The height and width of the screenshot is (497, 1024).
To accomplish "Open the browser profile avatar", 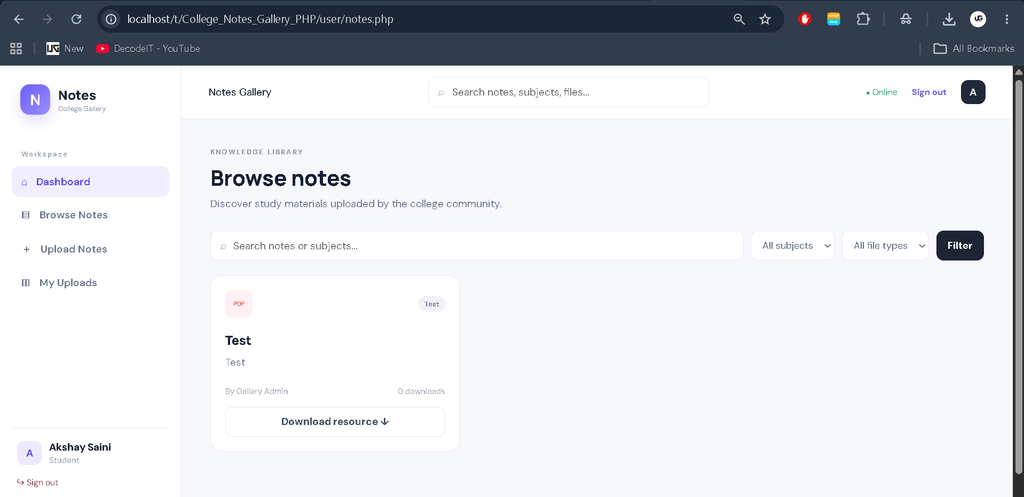I will pyautogui.click(x=978, y=19).
